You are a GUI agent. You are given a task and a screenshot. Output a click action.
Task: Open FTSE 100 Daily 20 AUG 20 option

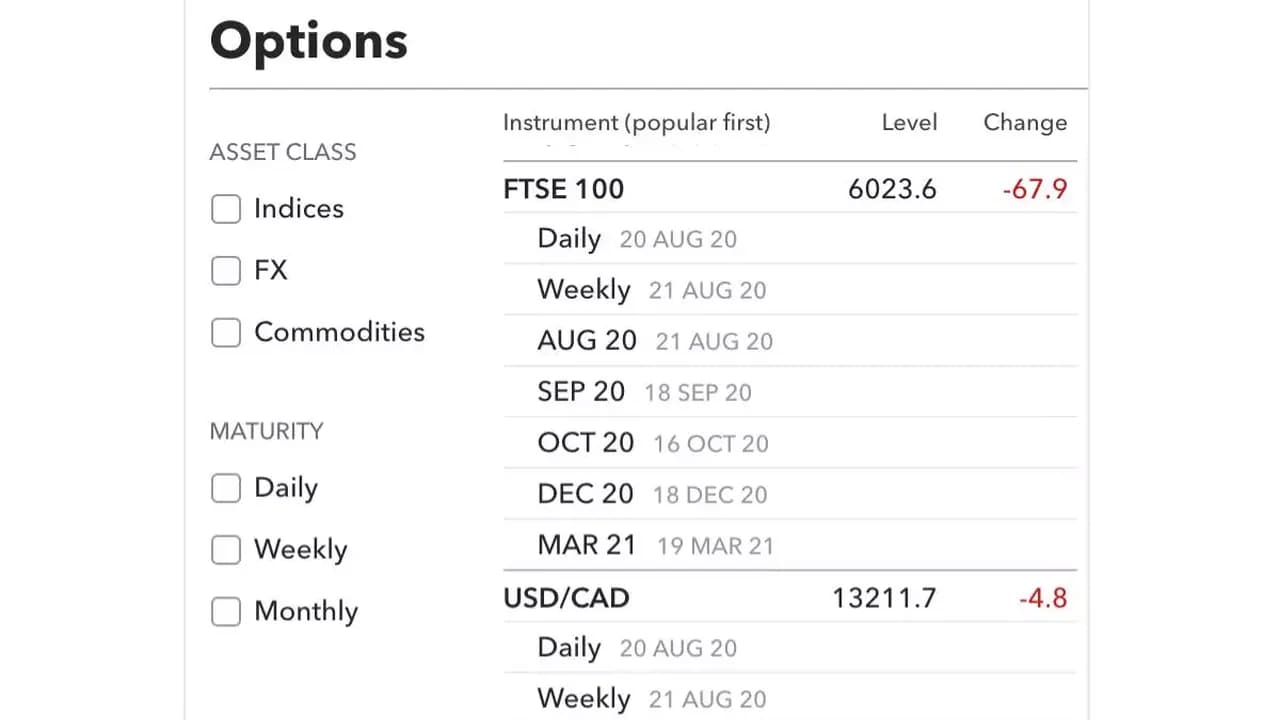point(790,239)
